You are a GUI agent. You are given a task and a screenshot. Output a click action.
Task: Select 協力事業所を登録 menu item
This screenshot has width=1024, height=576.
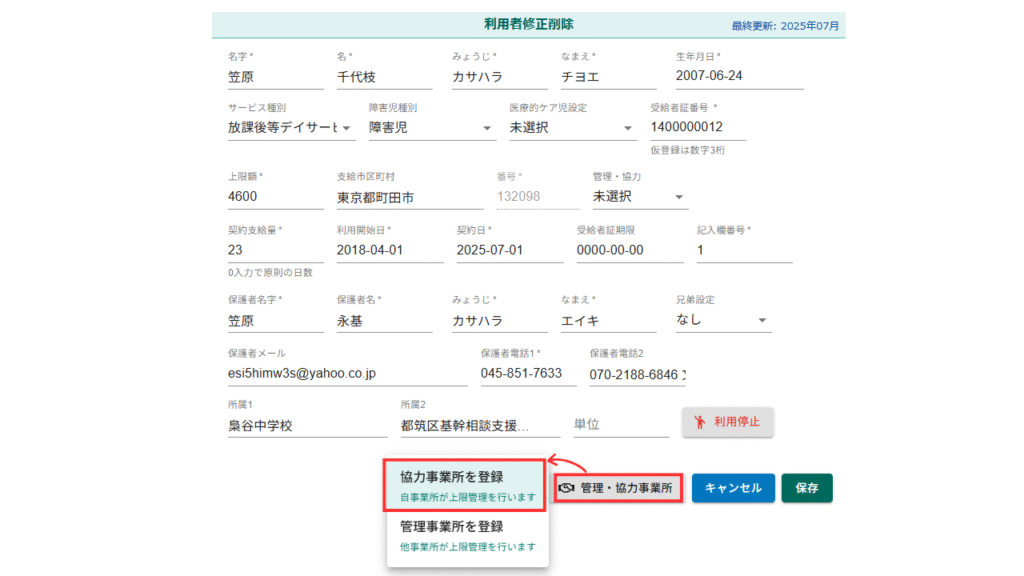pos(466,486)
